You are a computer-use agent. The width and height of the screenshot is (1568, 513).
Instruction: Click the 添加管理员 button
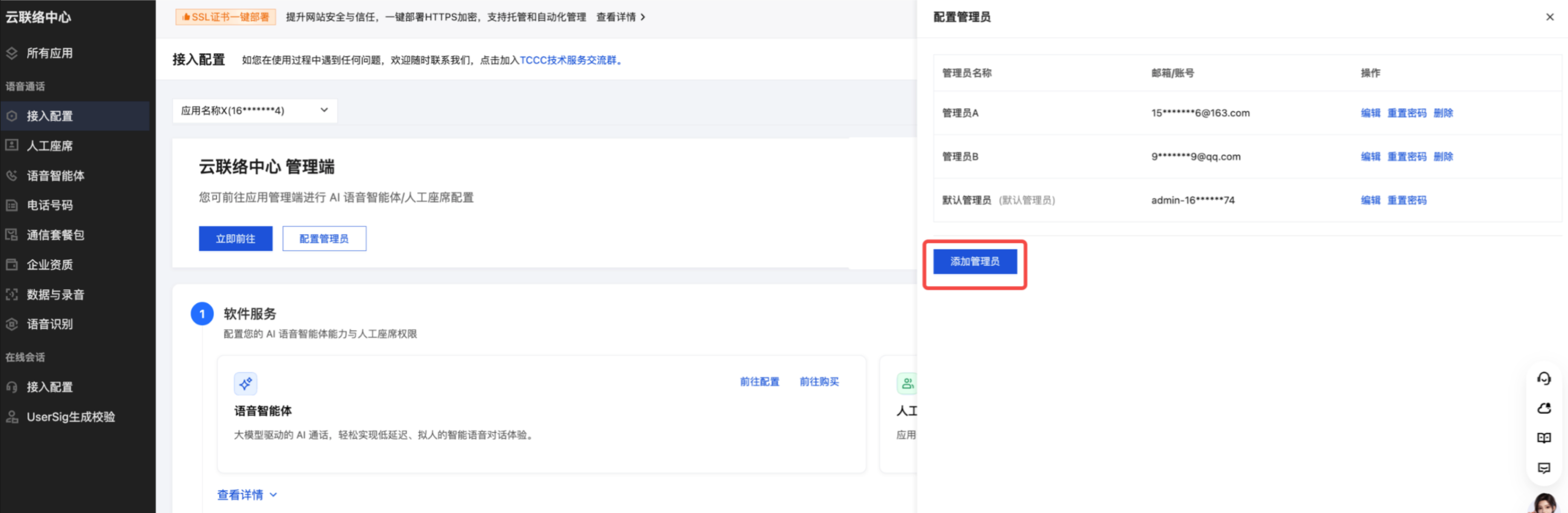pos(974,262)
